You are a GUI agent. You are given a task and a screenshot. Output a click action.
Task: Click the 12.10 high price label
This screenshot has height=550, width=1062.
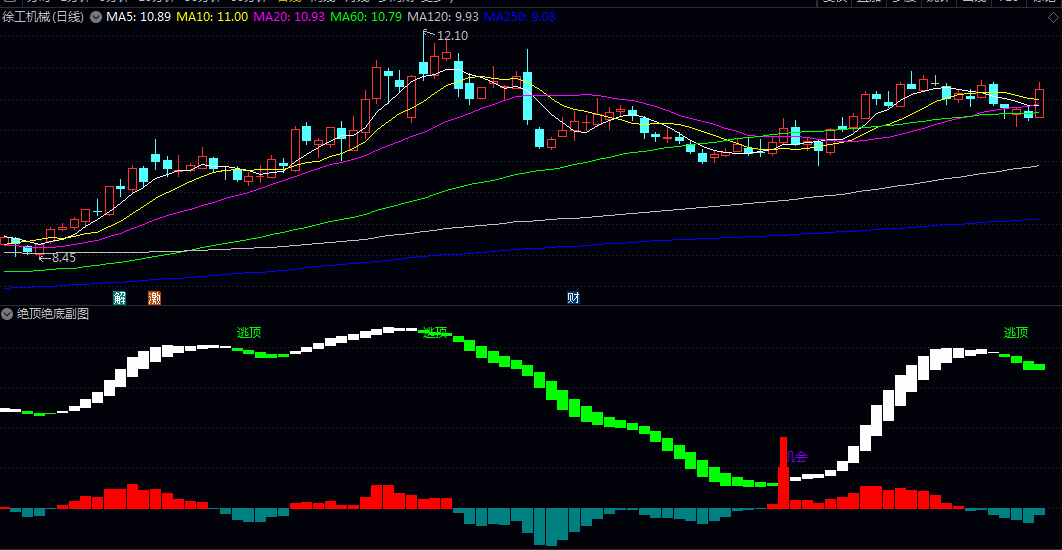pyautogui.click(x=452, y=36)
